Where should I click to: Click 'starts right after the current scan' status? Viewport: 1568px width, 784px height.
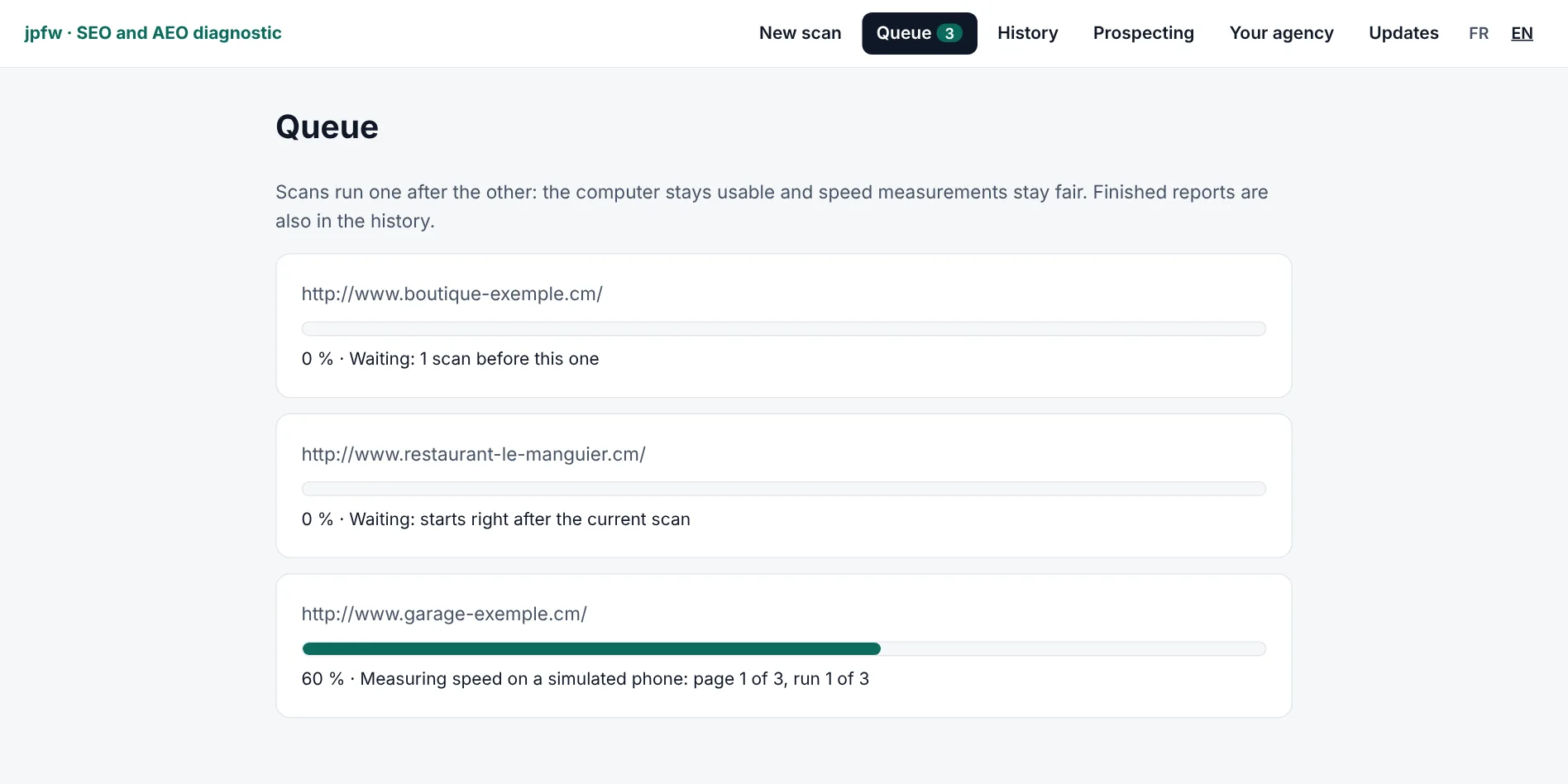555,519
